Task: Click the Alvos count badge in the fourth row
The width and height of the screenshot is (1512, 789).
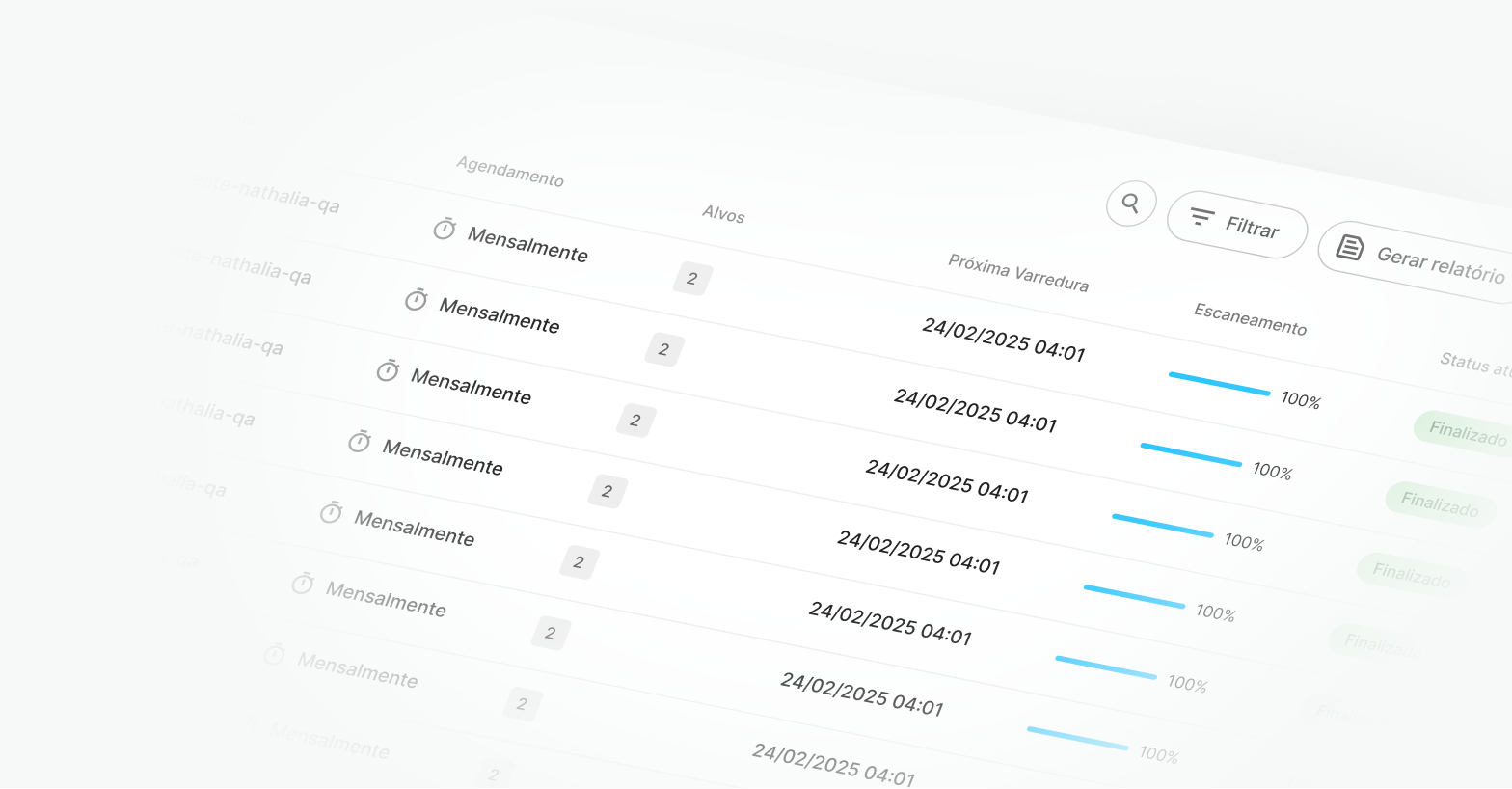Action: click(607, 491)
